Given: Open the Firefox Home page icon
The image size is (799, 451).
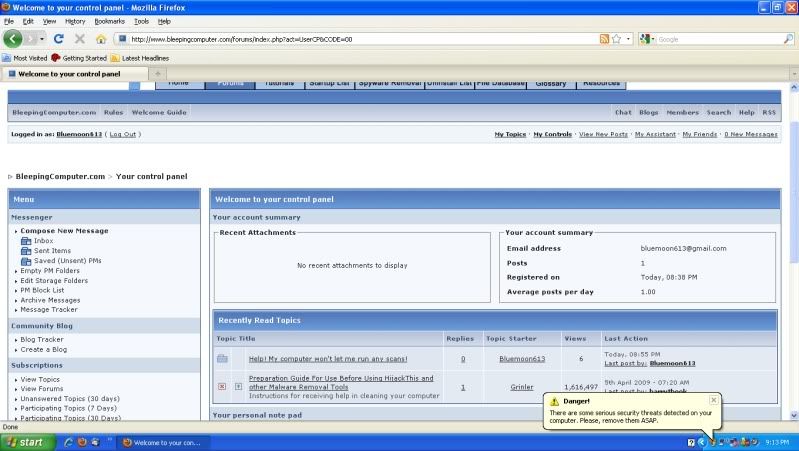Looking at the screenshot, I should coord(101,39).
